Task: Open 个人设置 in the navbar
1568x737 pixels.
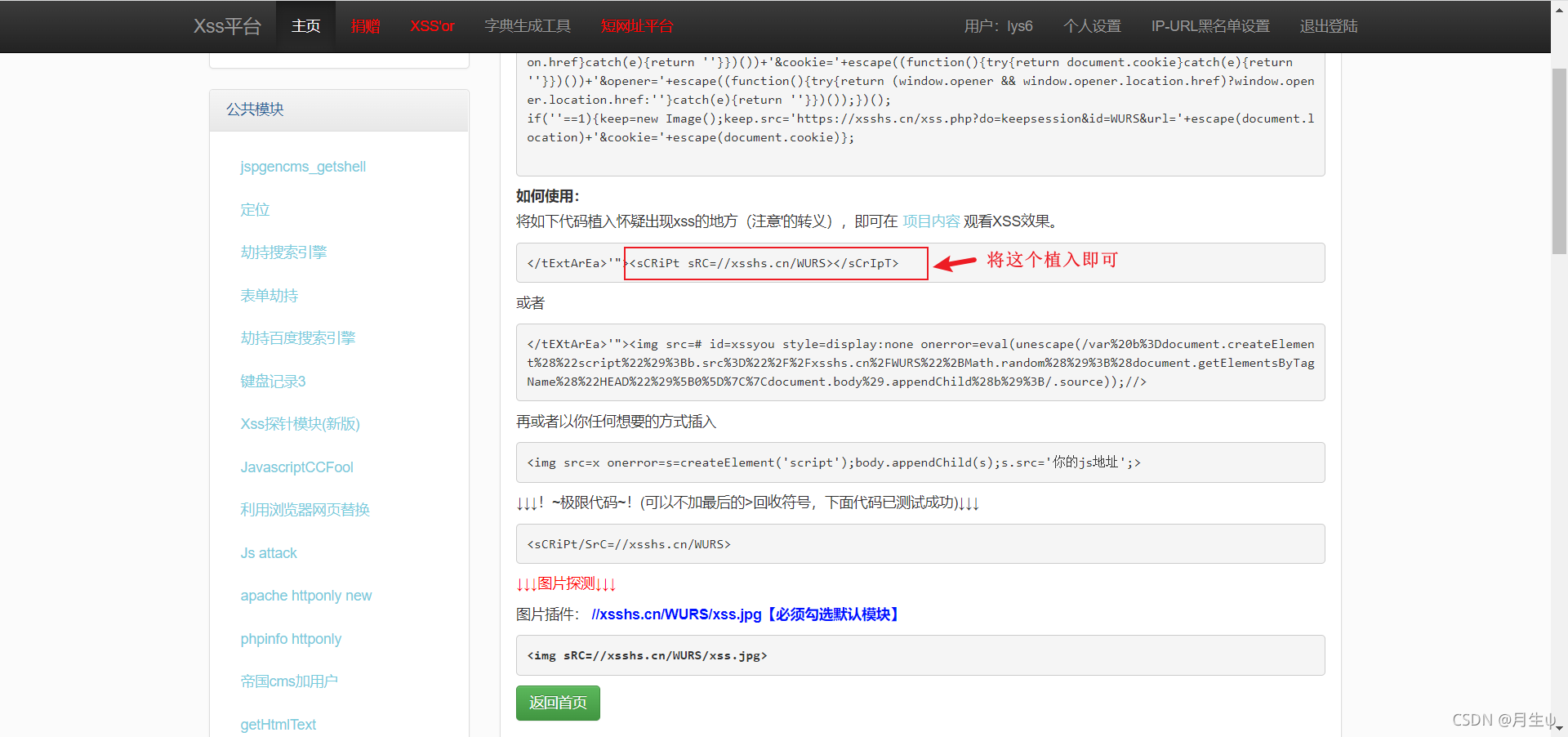Action: click(1092, 26)
